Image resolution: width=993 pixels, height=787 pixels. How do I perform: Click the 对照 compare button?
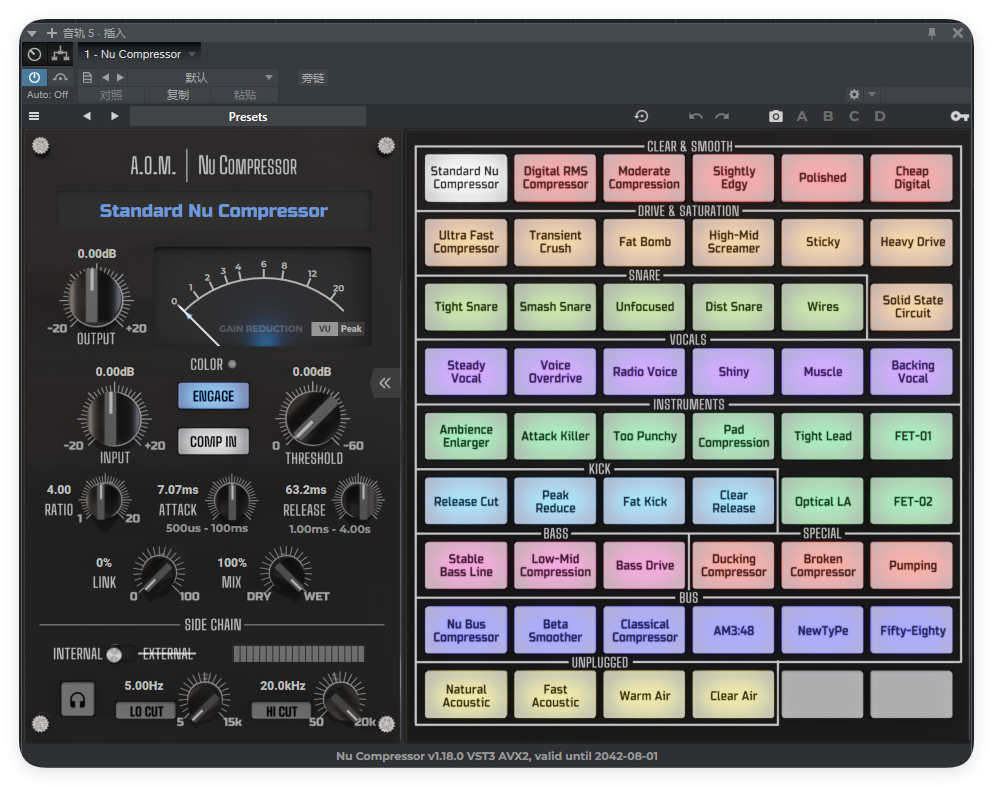click(111, 95)
